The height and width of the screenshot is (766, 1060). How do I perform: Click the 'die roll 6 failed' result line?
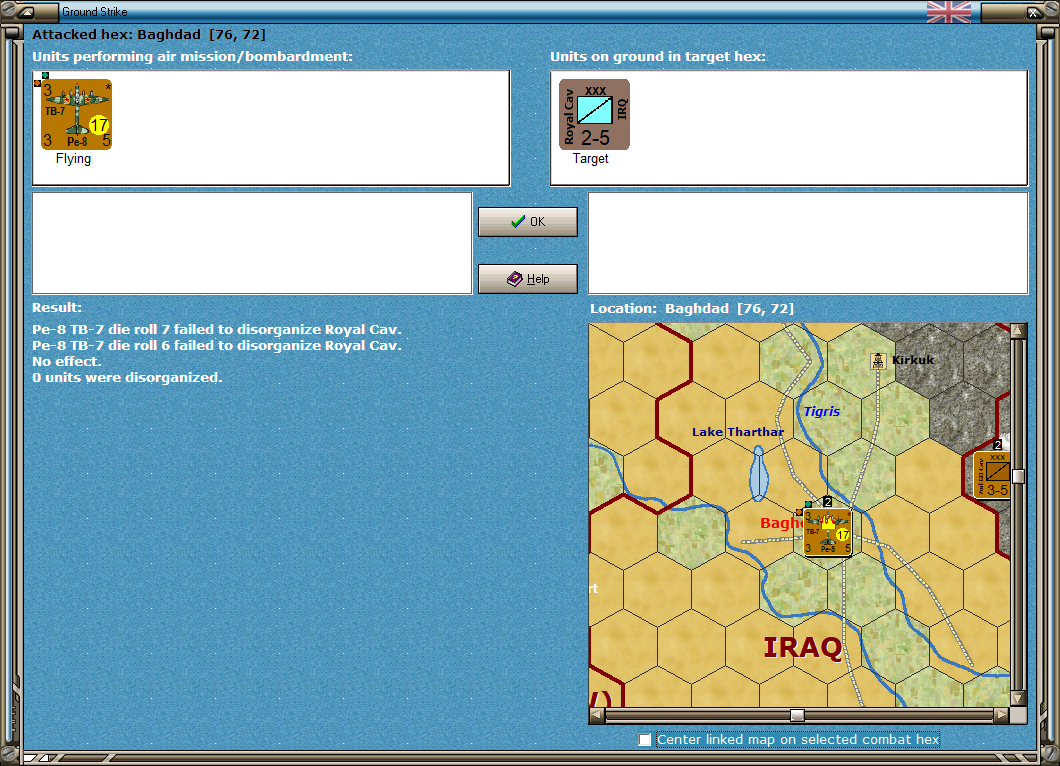[217, 345]
